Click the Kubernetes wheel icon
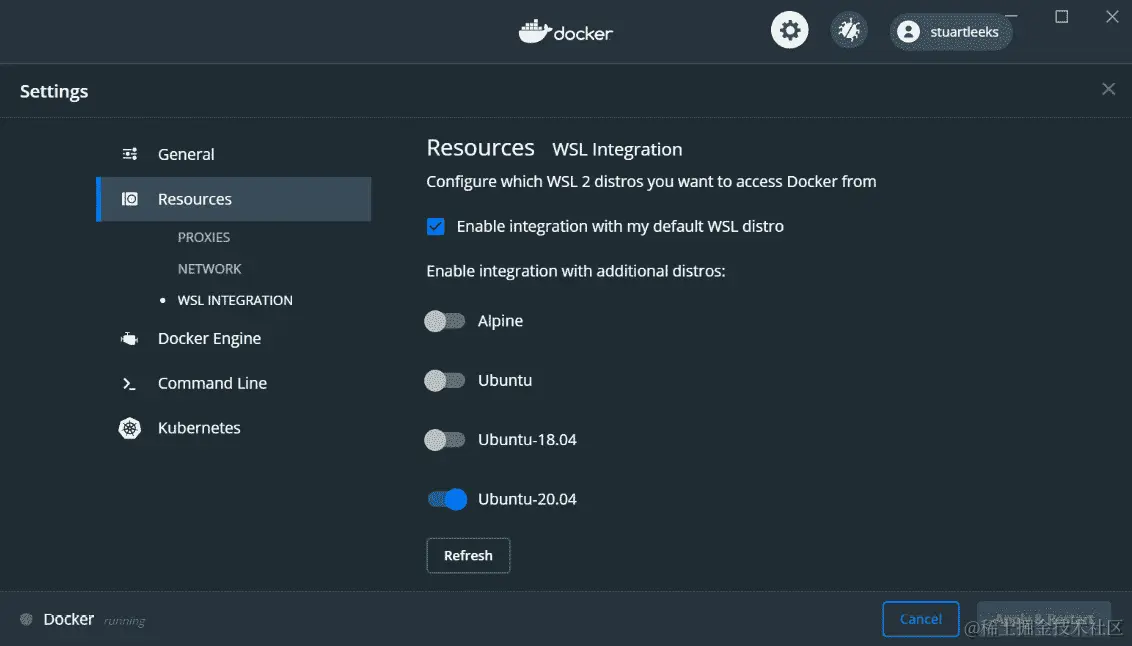Screen dimensions: 1132x646 click(x=130, y=428)
